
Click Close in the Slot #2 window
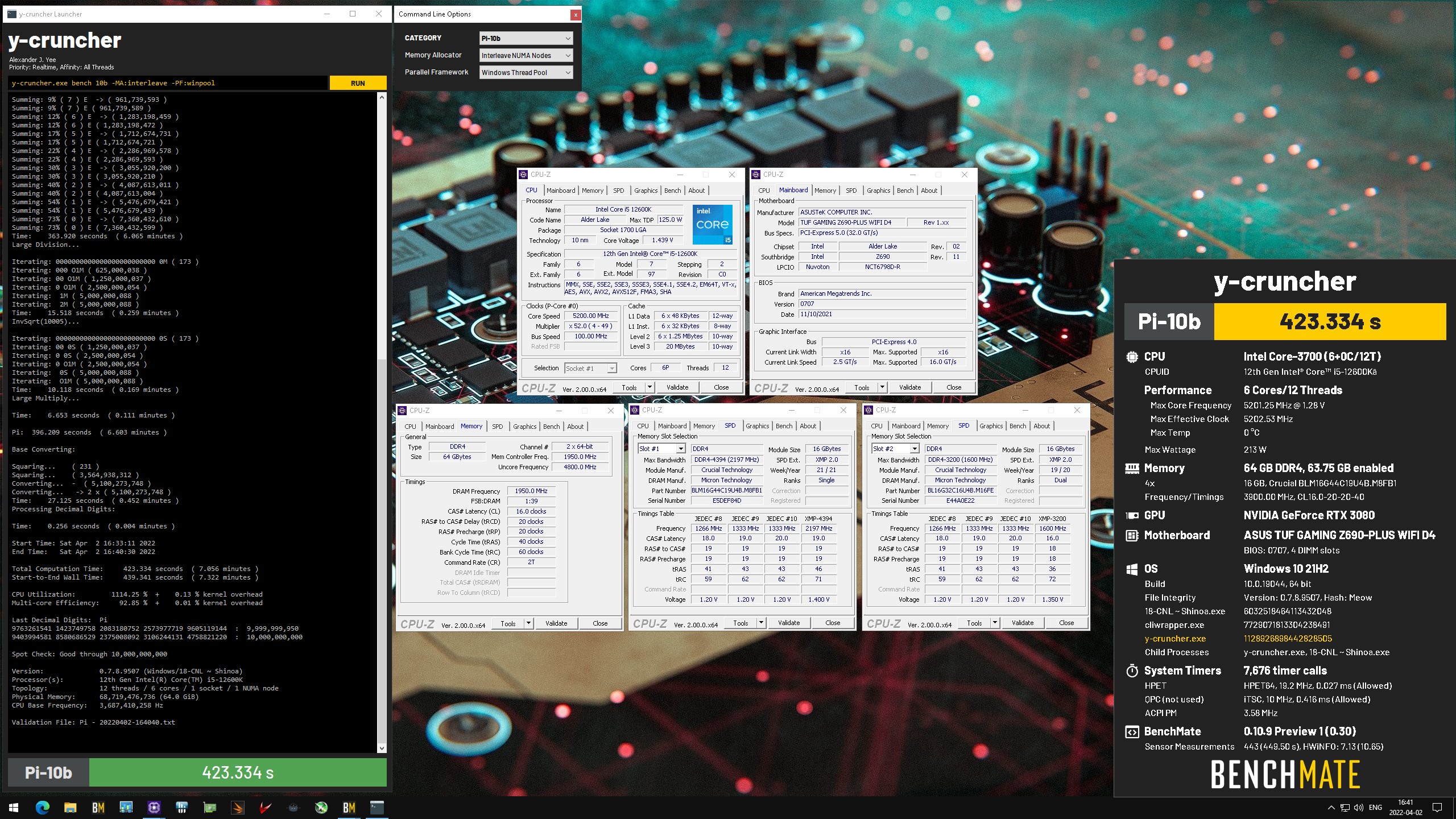pos(1066,623)
